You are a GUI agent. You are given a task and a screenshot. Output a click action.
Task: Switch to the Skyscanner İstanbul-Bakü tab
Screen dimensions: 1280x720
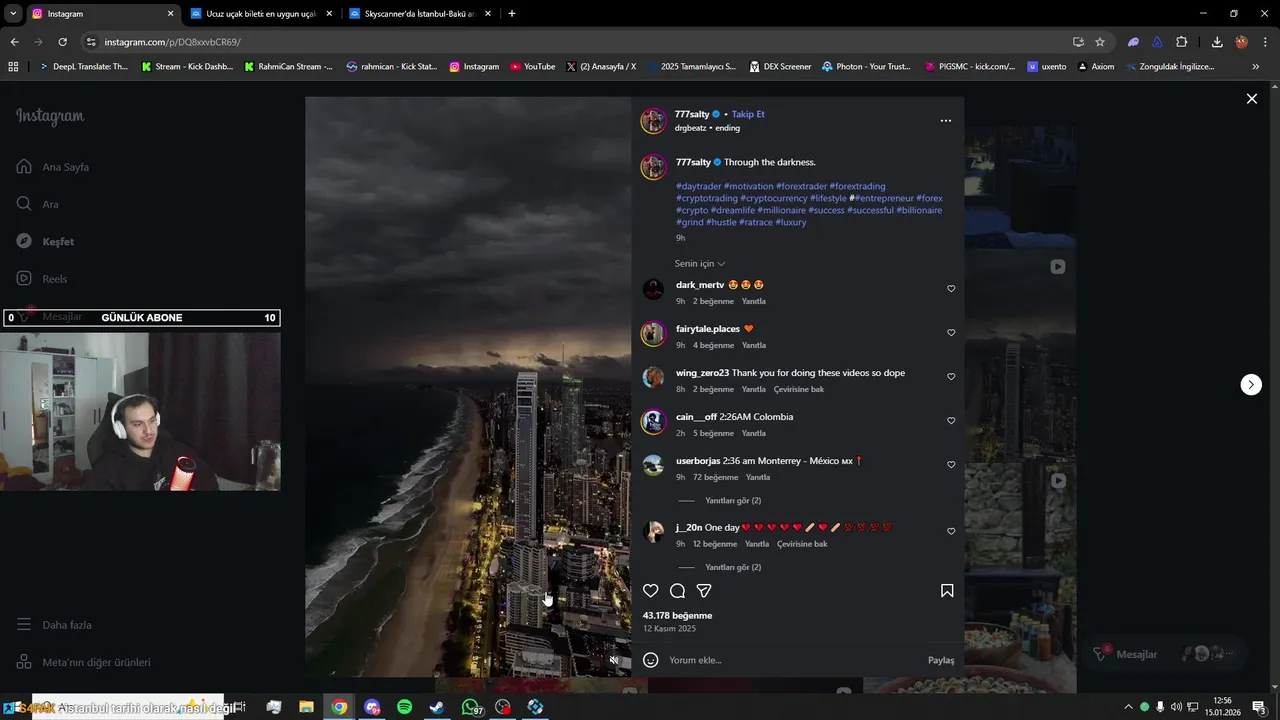pos(418,14)
